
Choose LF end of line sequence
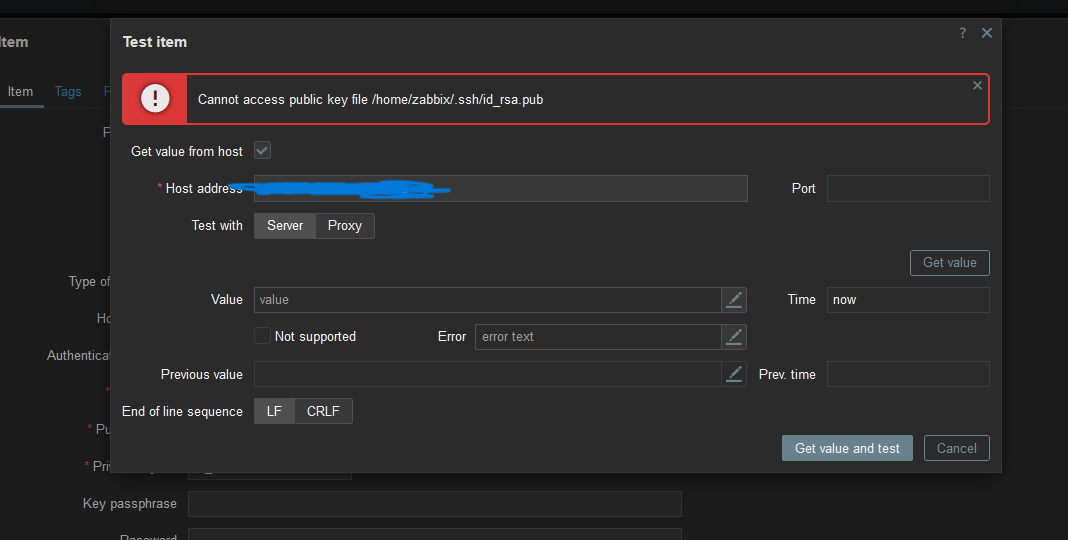click(274, 411)
